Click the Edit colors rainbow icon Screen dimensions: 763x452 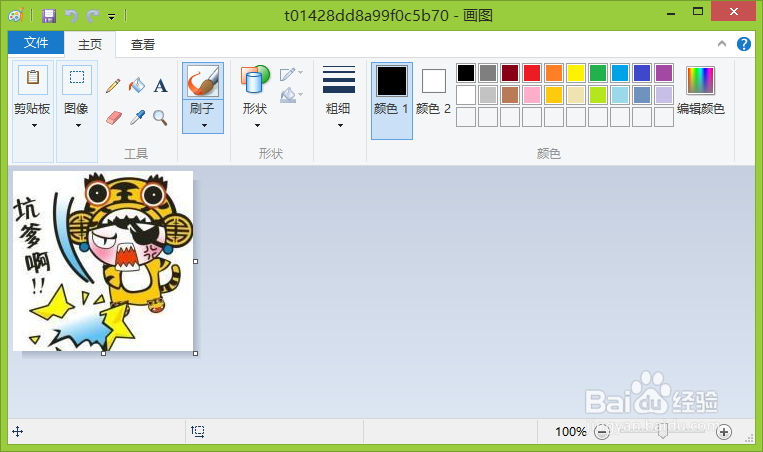tap(700, 80)
